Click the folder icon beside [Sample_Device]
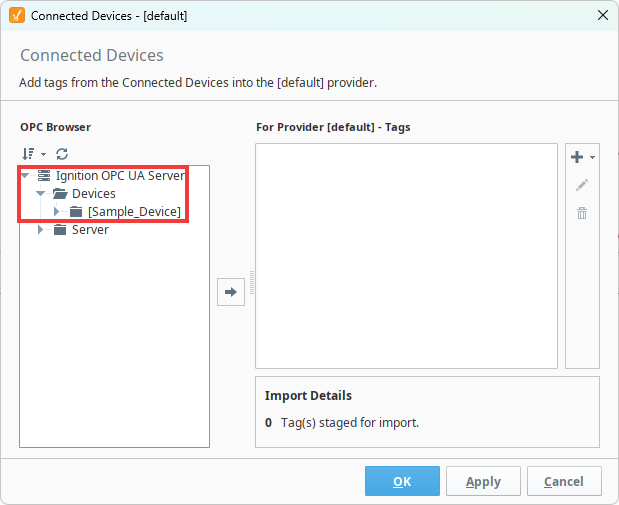This screenshot has width=619, height=505. tap(76, 212)
